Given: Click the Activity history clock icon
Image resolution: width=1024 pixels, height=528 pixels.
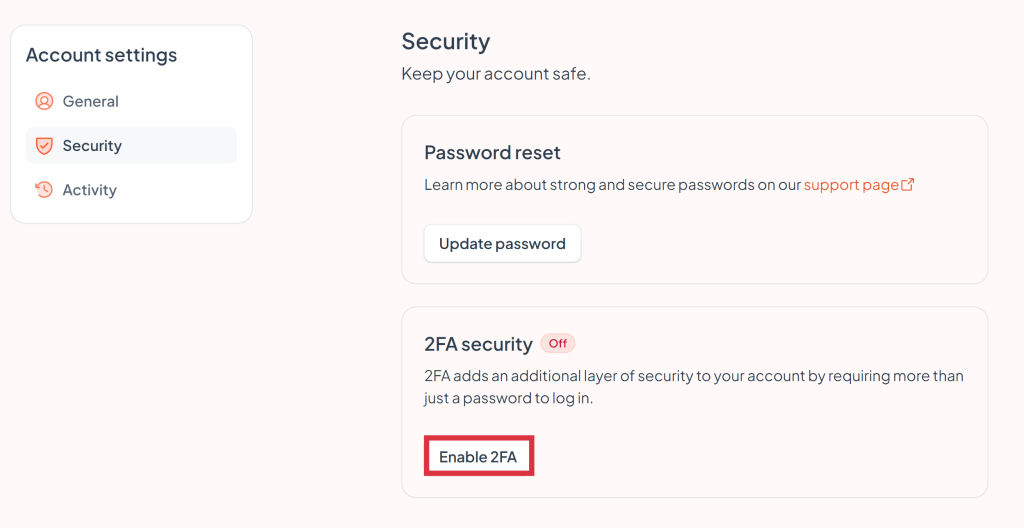Looking at the screenshot, I should click(x=44, y=190).
